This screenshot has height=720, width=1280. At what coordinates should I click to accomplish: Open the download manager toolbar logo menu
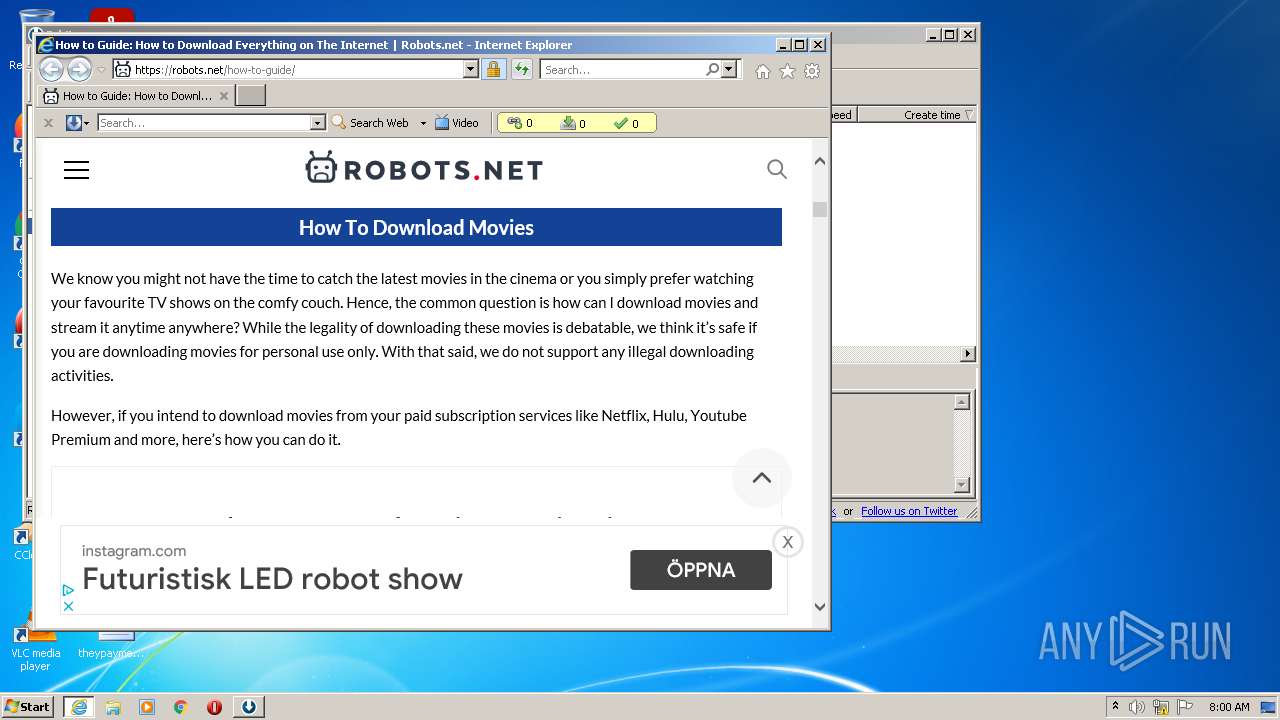coord(77,123)
